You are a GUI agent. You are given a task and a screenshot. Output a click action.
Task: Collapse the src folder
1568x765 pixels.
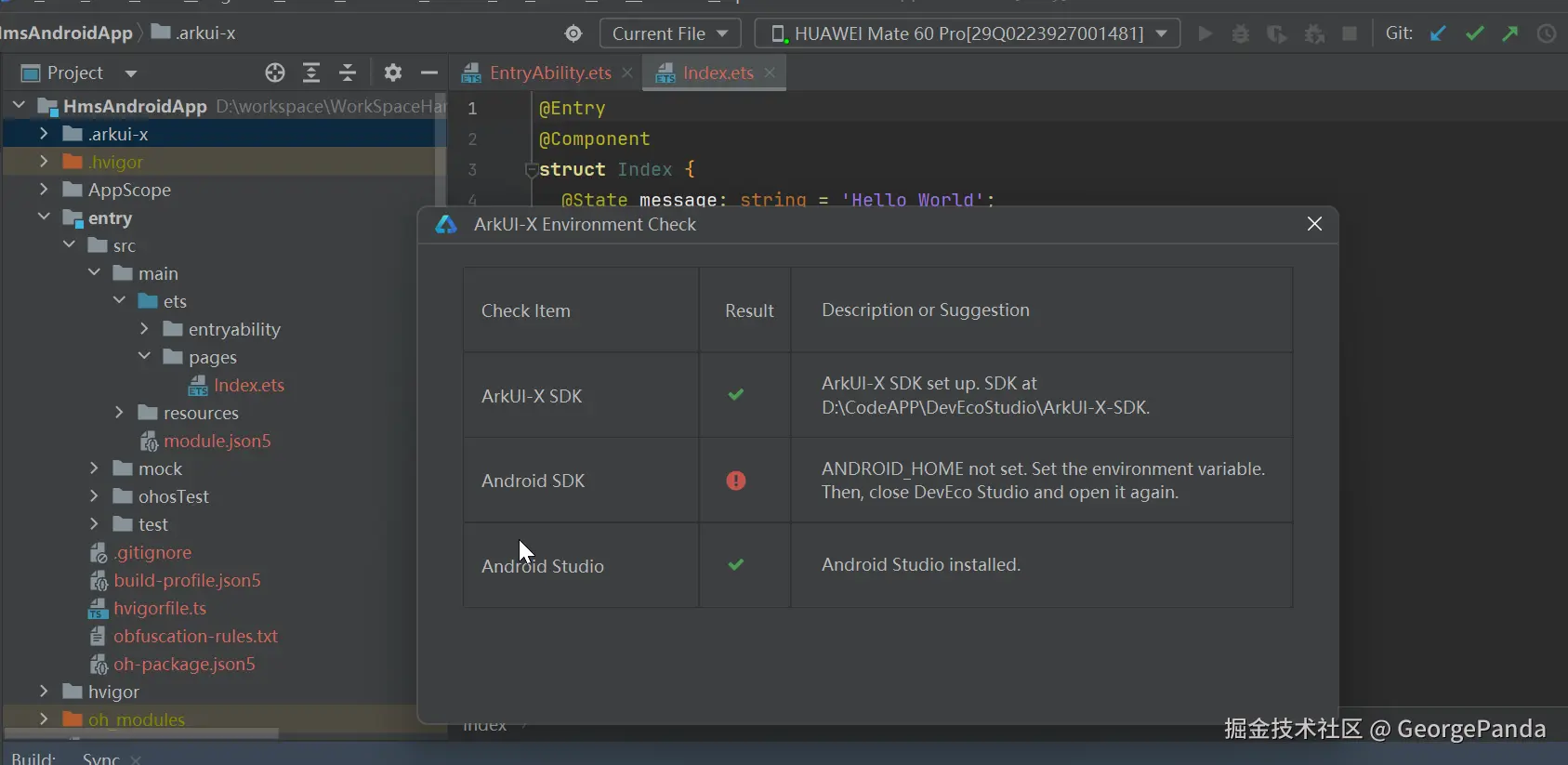pos(69,245)
